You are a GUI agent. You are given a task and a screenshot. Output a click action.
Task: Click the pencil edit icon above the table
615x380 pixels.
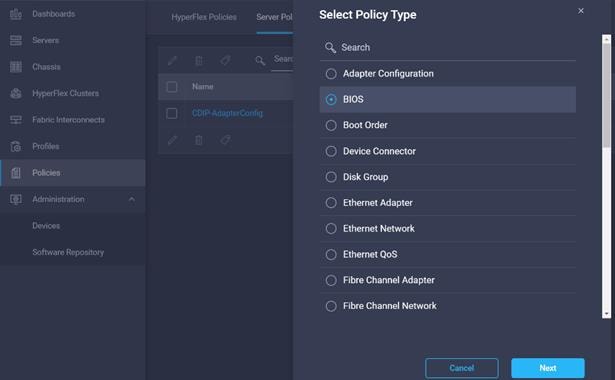coord(172,60)
